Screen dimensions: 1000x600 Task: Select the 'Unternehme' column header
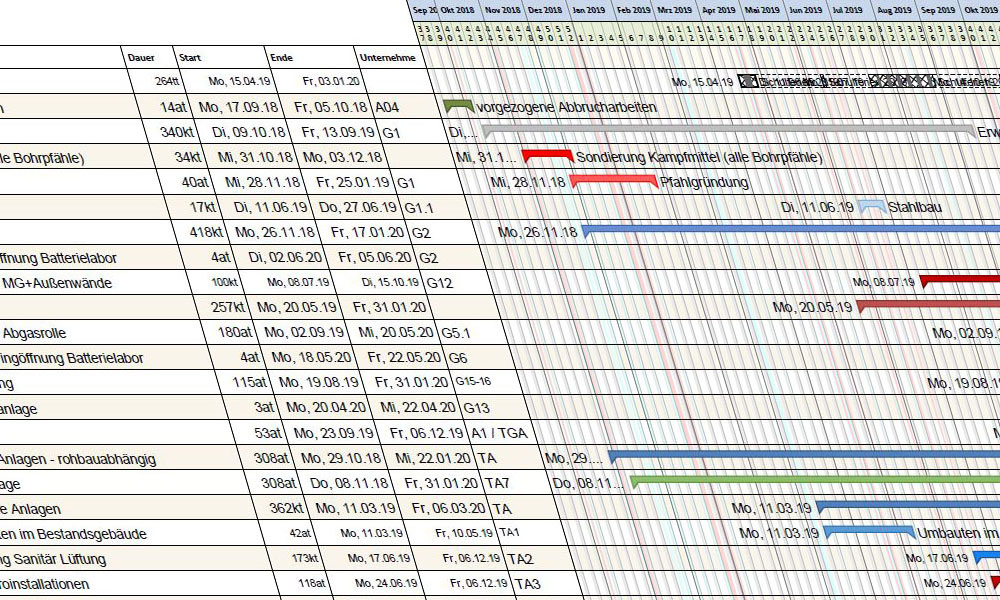click(x=387, y=58)
